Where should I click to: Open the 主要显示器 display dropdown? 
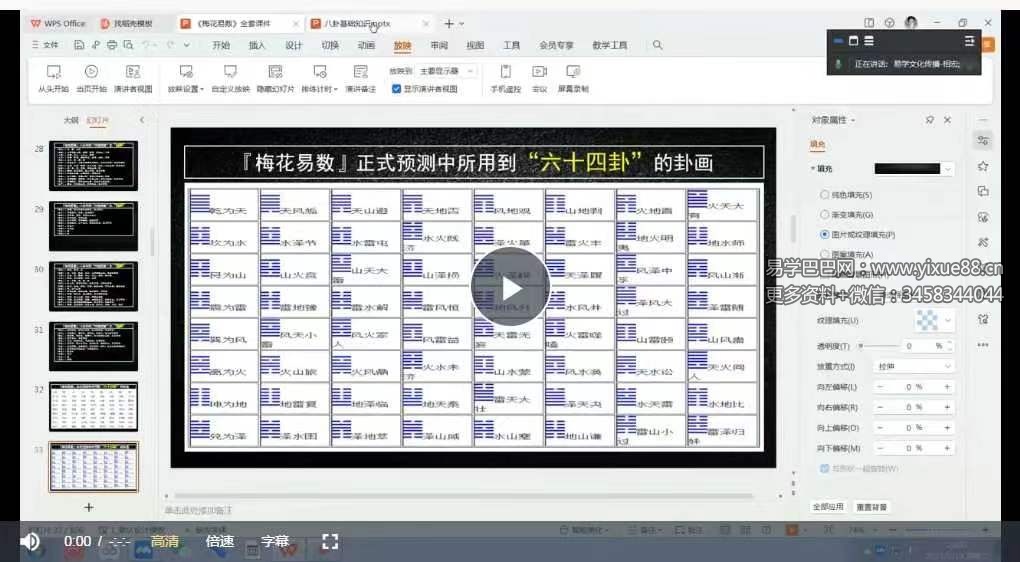pos(446,71)
